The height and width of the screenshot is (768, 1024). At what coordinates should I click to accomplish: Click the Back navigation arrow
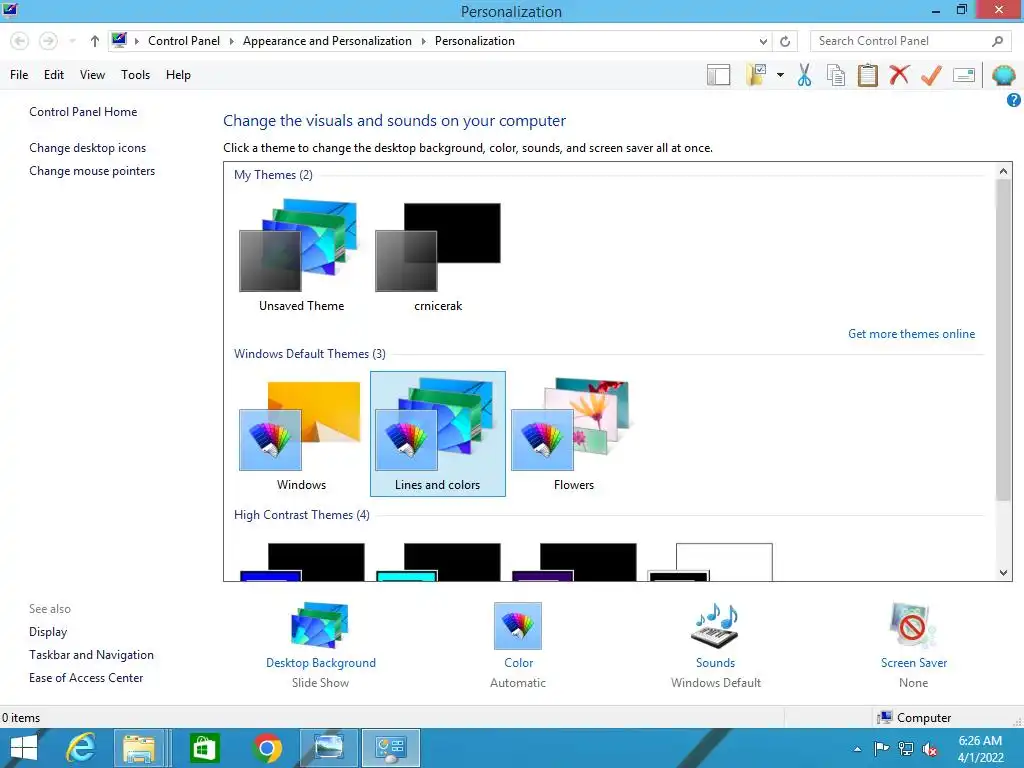coord(20,41)
